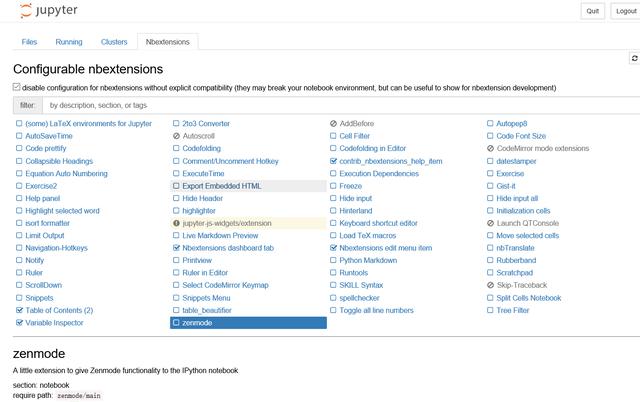Click the disabled icon beside Launch QTConsole
The height and width of the screenshot is (402, 640).
491,223
